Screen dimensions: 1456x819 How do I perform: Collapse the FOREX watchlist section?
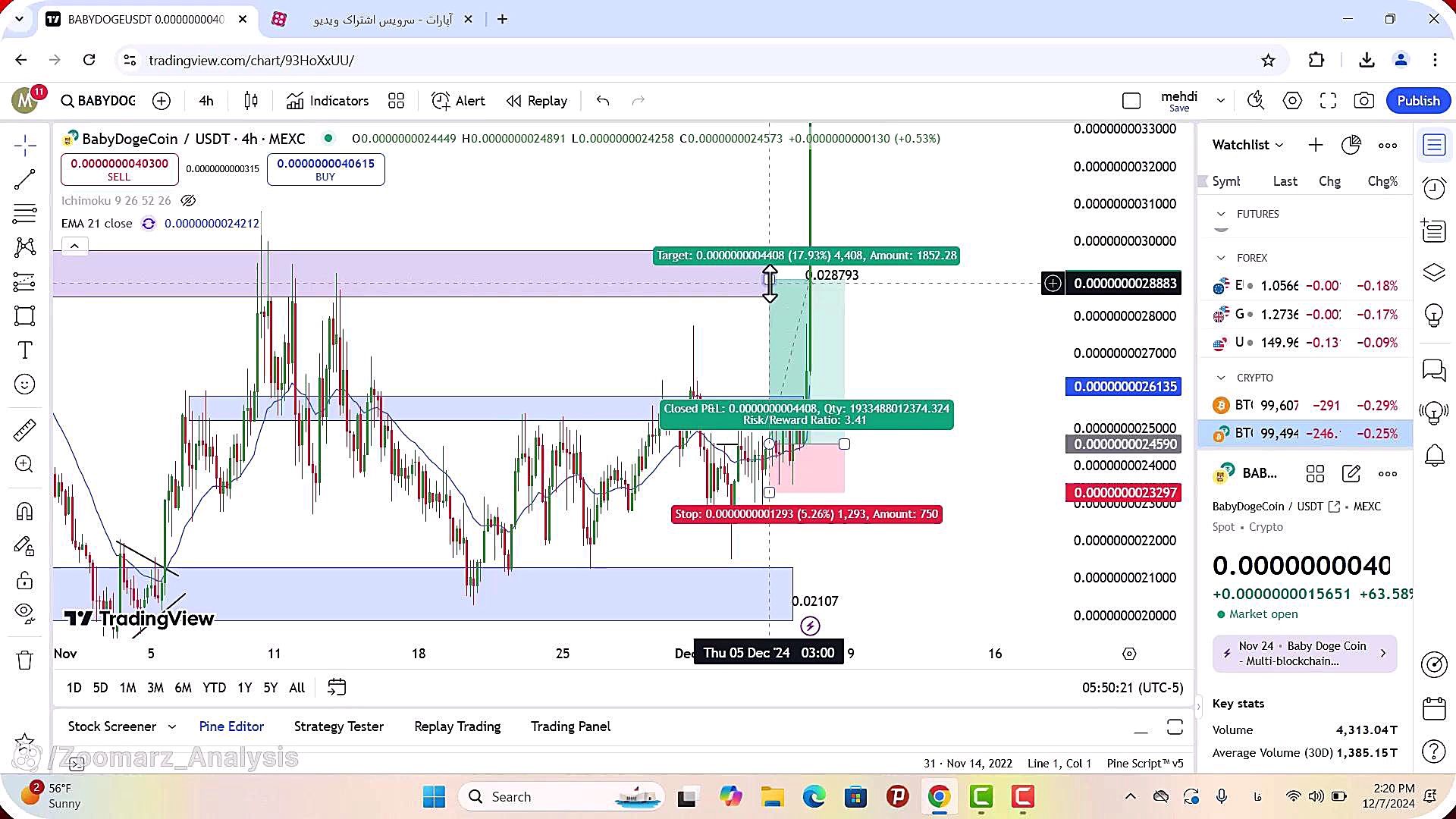pos(1221,258)
